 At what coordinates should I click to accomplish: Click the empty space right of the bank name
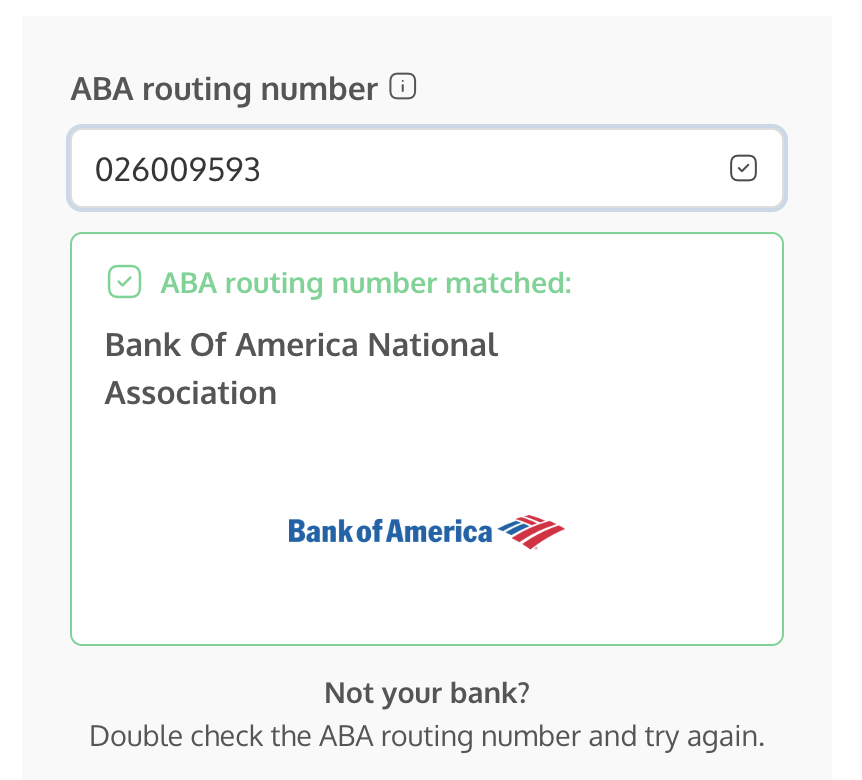coord(640,368)
